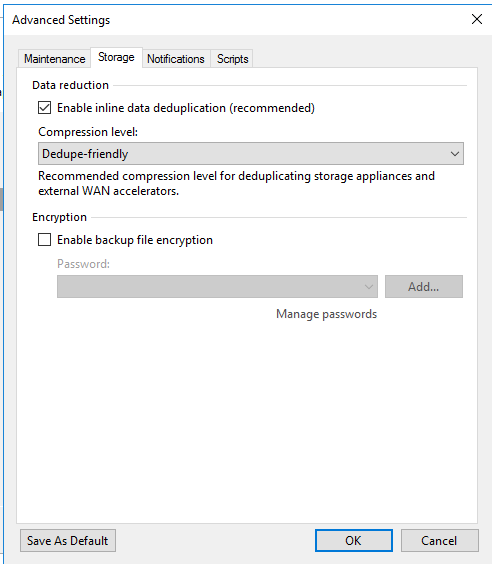Go to the Scripts tab
Screen dimensions: 492x564
232,59
